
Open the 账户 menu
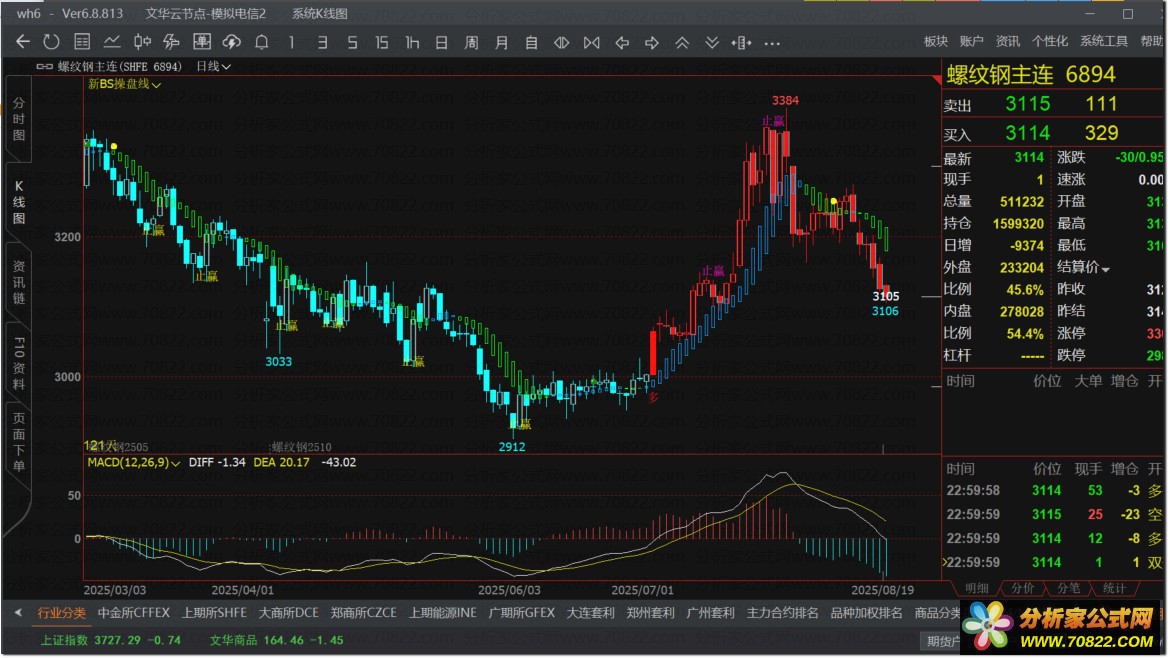click(x=972, y=42)
